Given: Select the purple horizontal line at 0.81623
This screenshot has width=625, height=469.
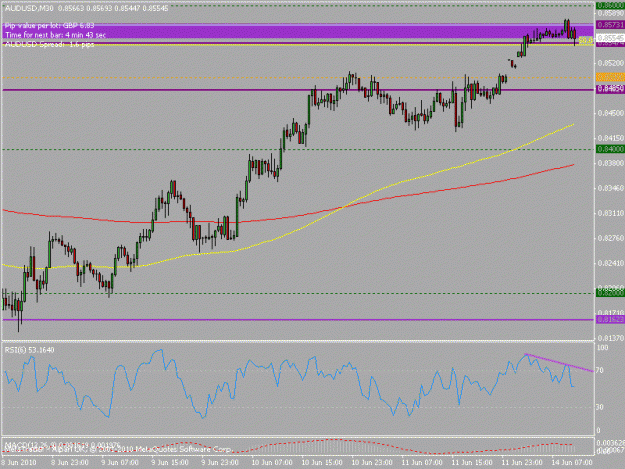Looking at the screenshot, I should [298, 320].
